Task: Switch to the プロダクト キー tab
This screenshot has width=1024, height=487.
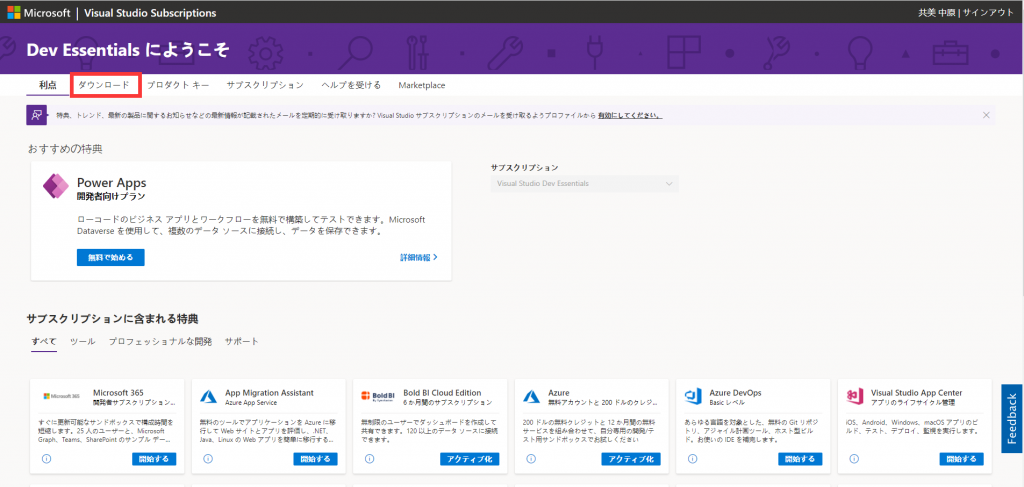Action: pyautogui.click(x=178, y=85)
